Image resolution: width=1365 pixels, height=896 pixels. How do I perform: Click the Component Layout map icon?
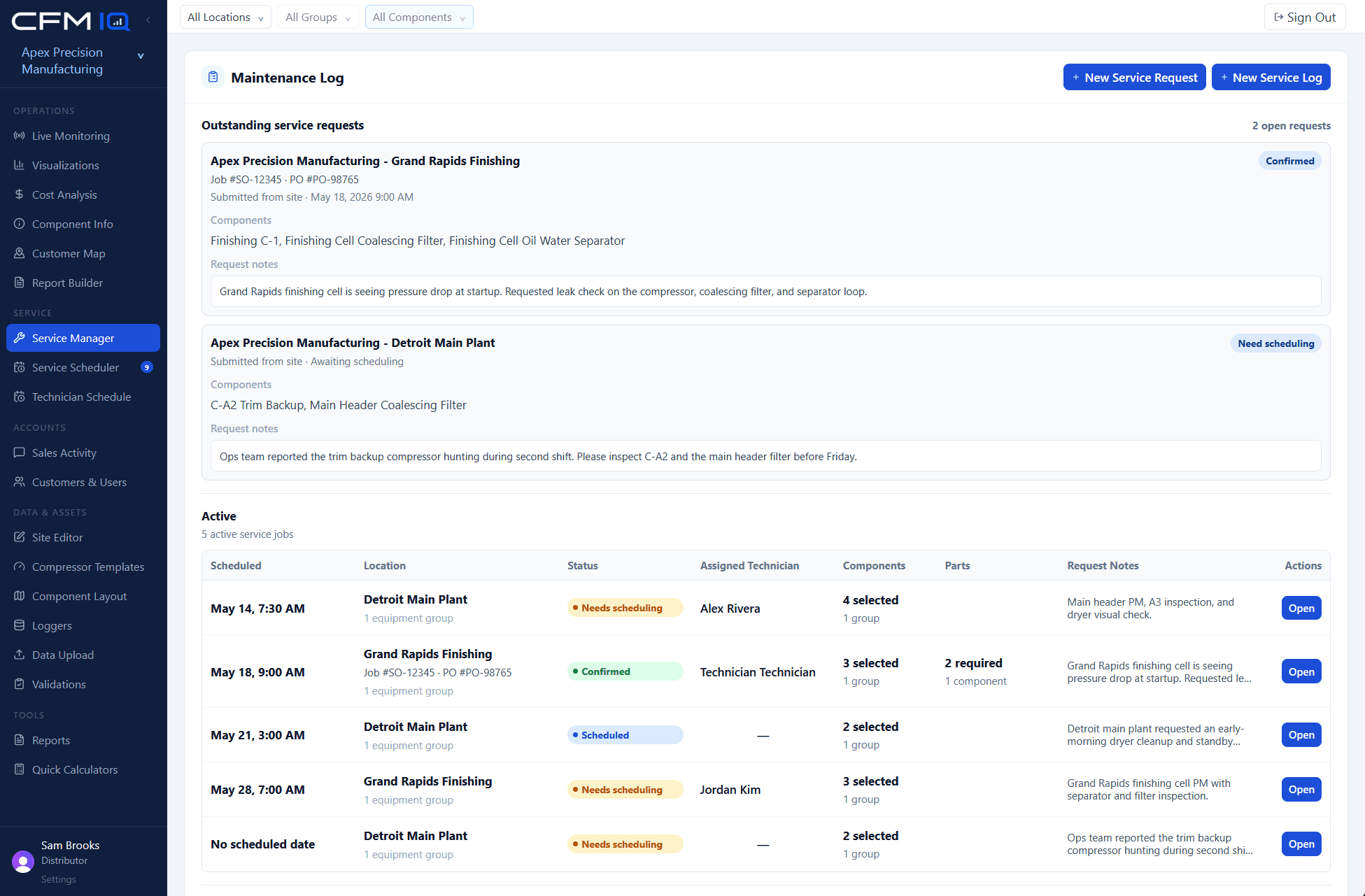click(x=20, y=596)
